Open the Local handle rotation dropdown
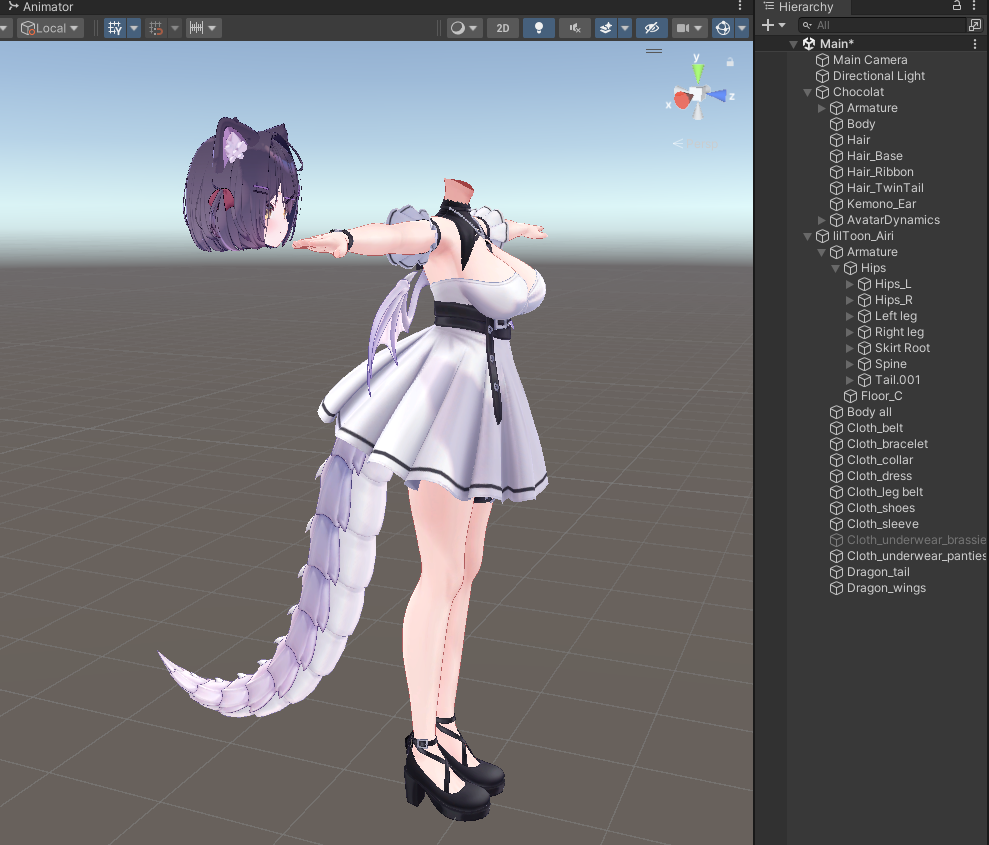989x845 pixels. pos(51,28)
